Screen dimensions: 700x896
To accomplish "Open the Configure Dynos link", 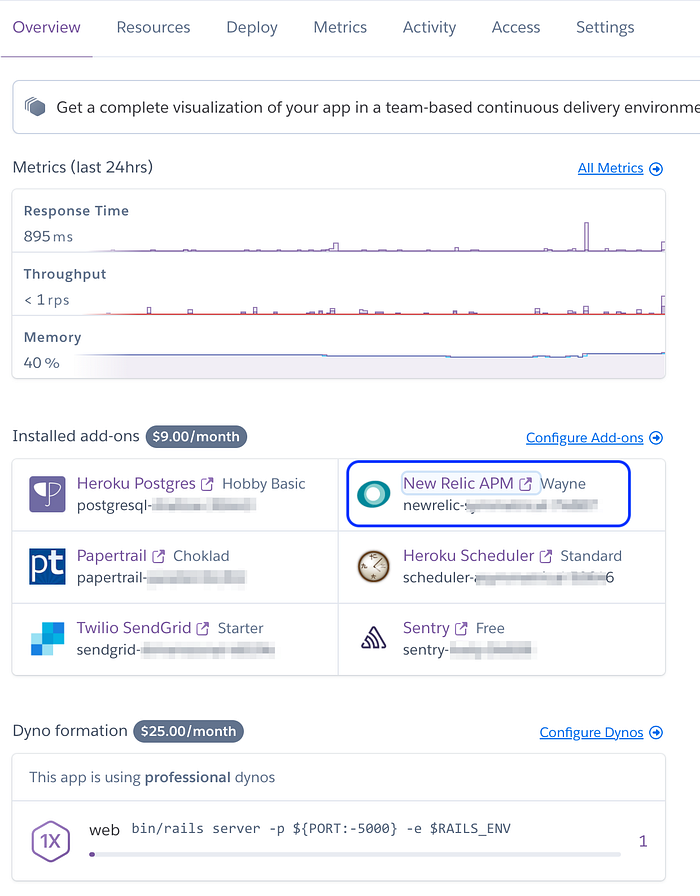I will click(591, 733).
